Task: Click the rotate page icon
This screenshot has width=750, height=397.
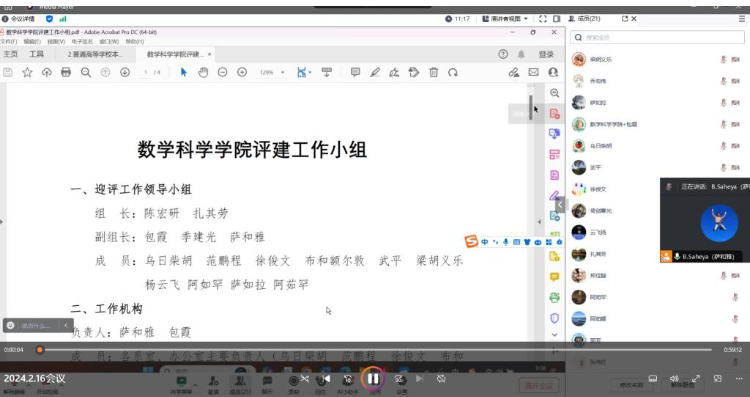Action: (x=453, y=72)
